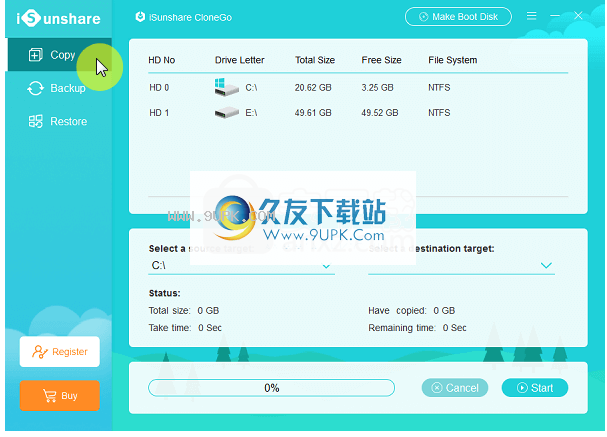
Task: Click the Drive Letter column header
Action: (240, 60)
